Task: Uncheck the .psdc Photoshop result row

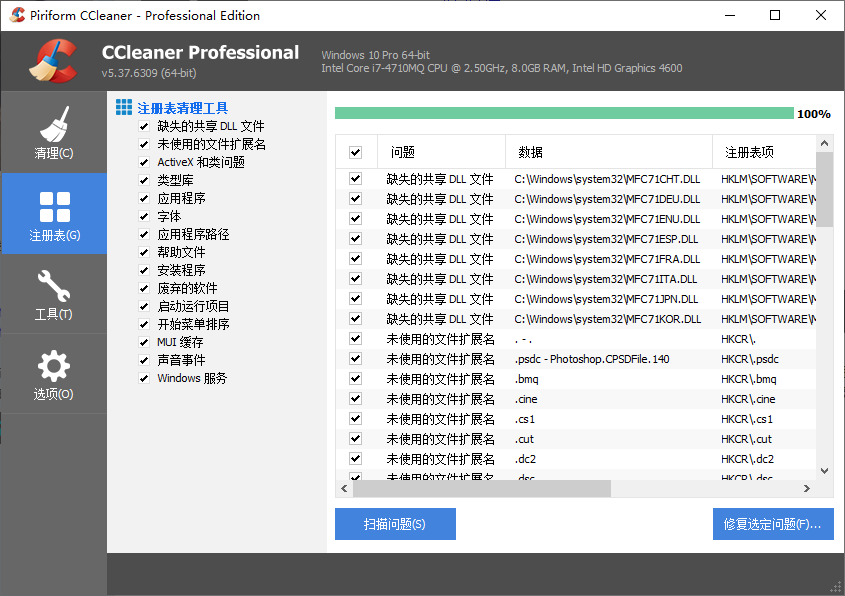Action: (356, 359)
